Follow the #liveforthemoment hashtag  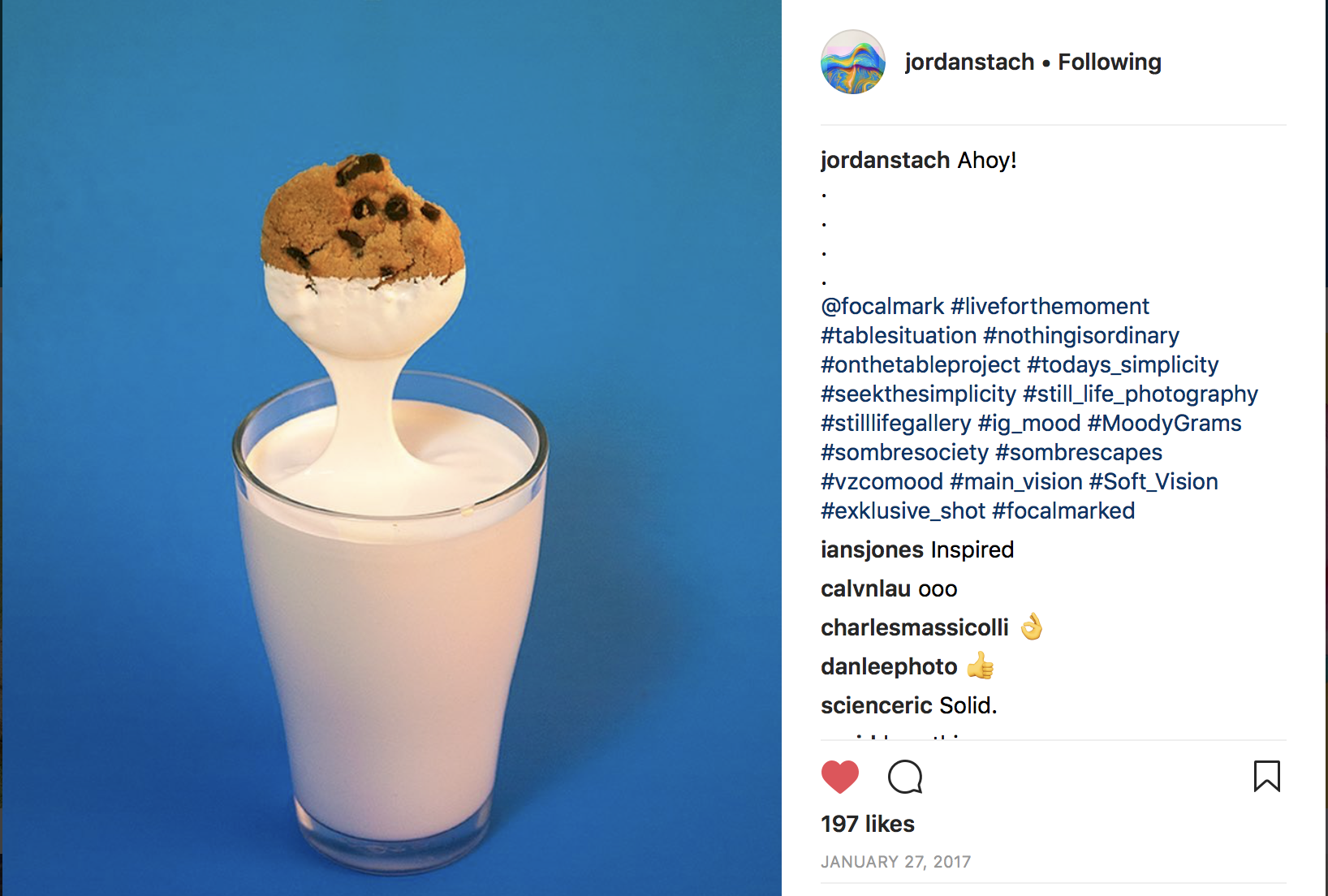tap(1050, 306)
